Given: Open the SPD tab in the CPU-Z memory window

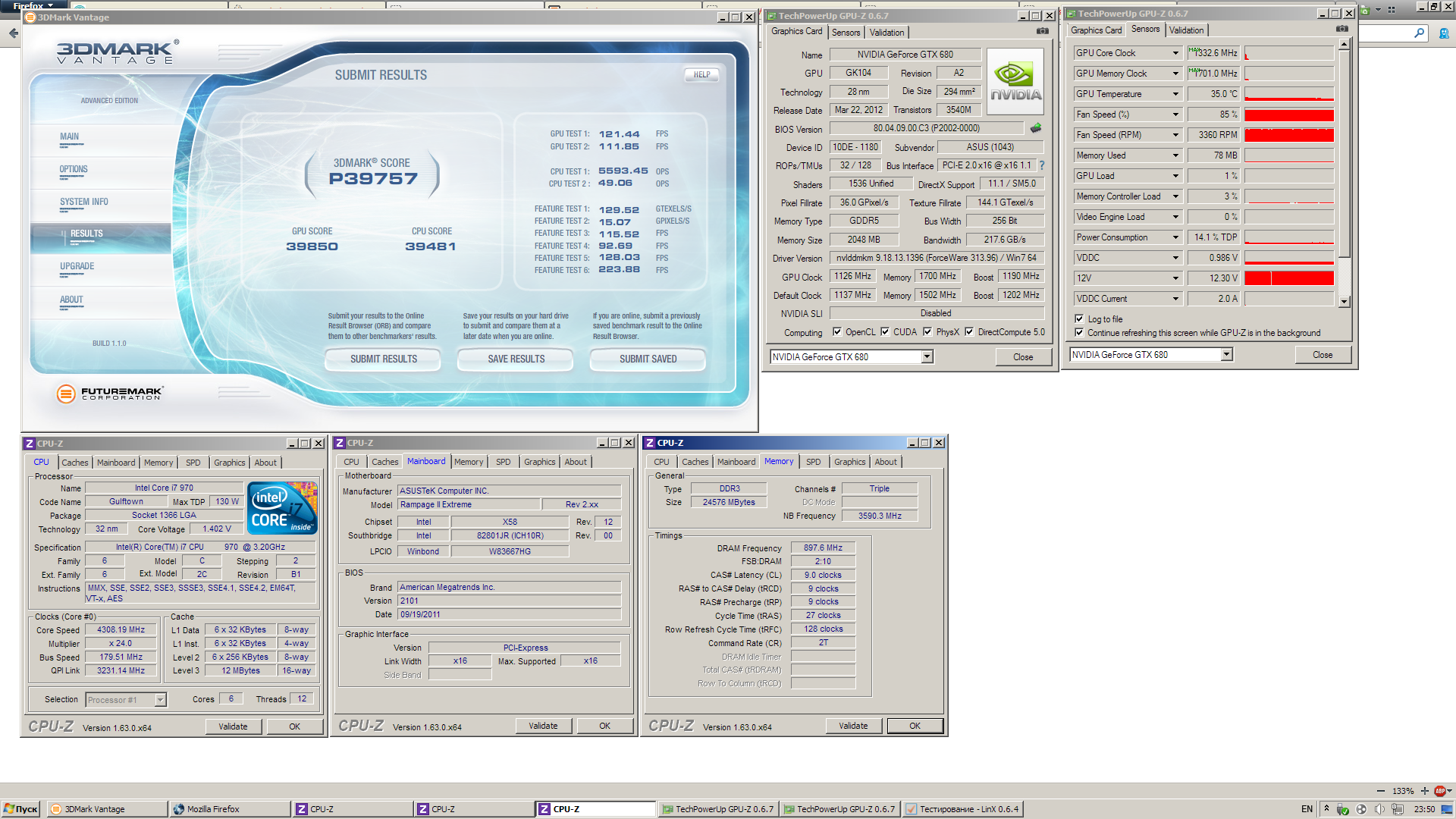Looking at the screenshot, I should click(x=813, y=462).
